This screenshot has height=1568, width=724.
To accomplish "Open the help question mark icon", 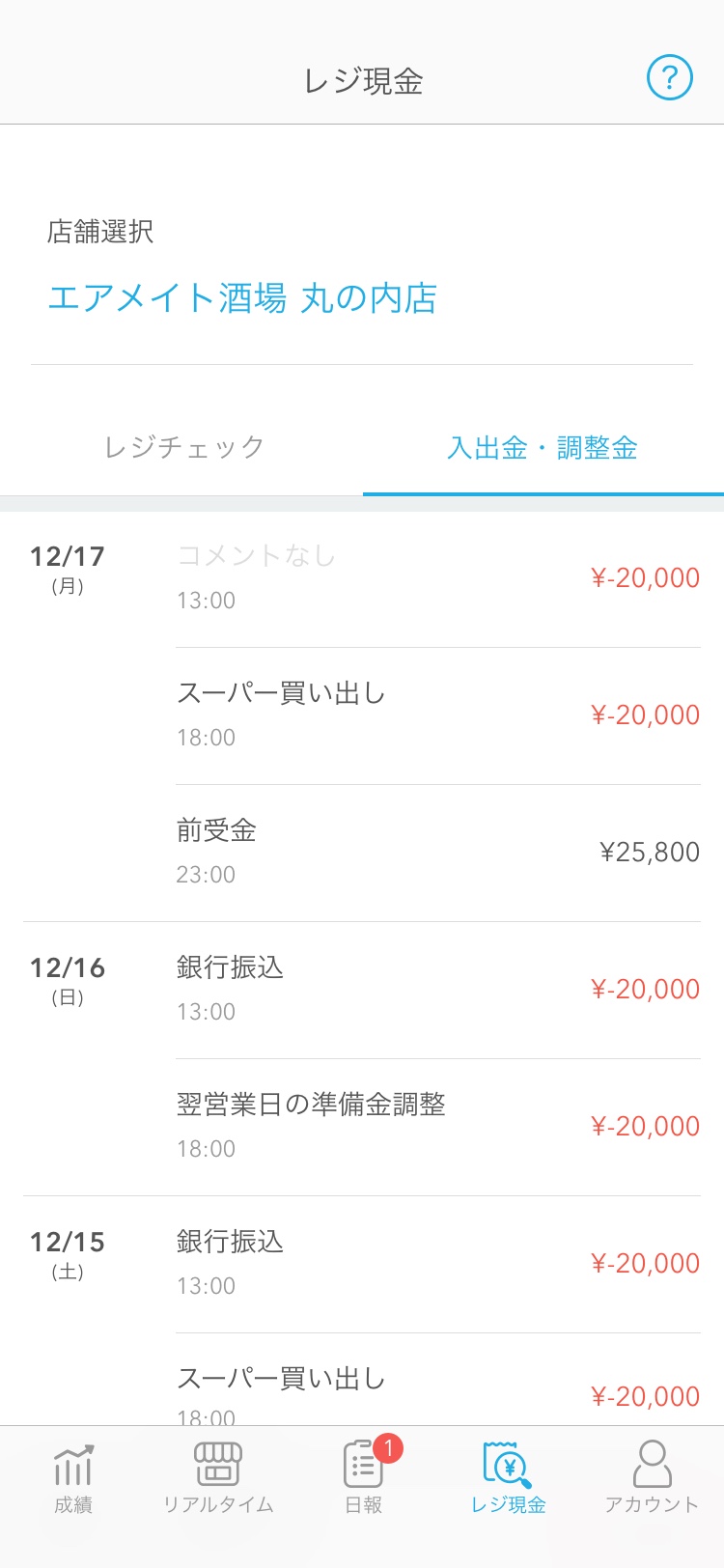I will tap(670, 77).
